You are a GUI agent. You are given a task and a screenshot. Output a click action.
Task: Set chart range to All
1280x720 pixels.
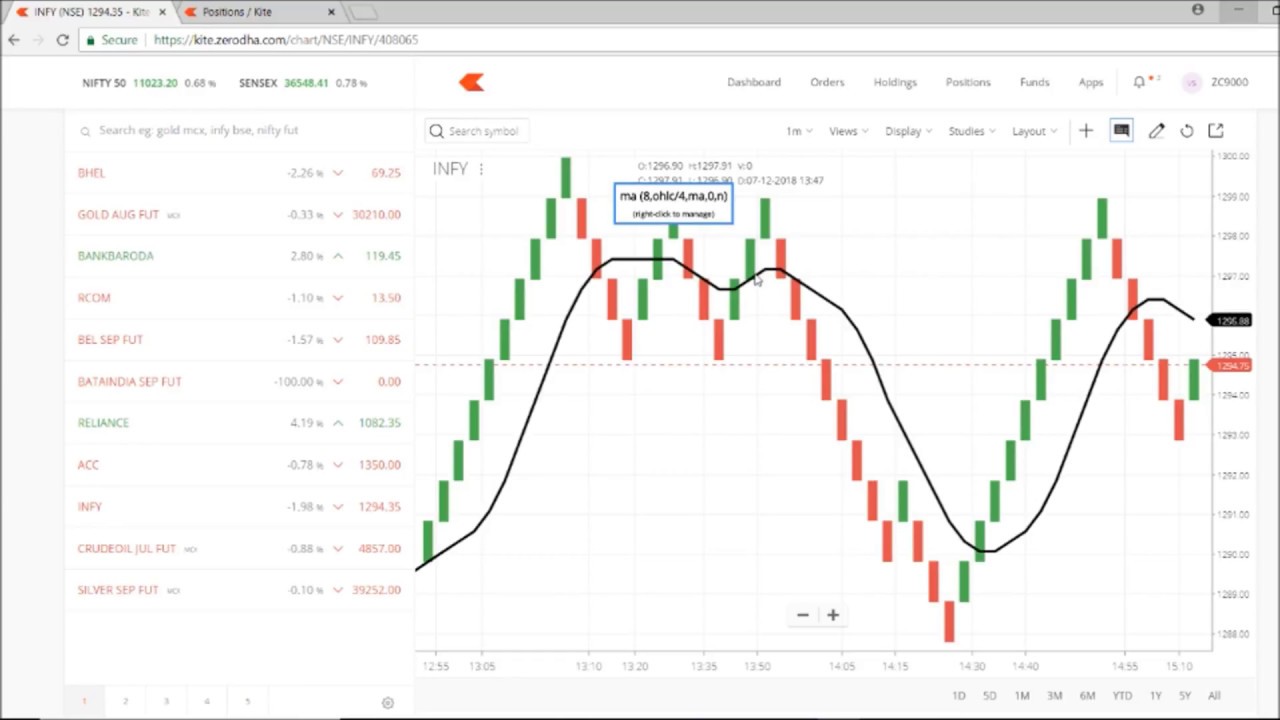coord(1214,696)
